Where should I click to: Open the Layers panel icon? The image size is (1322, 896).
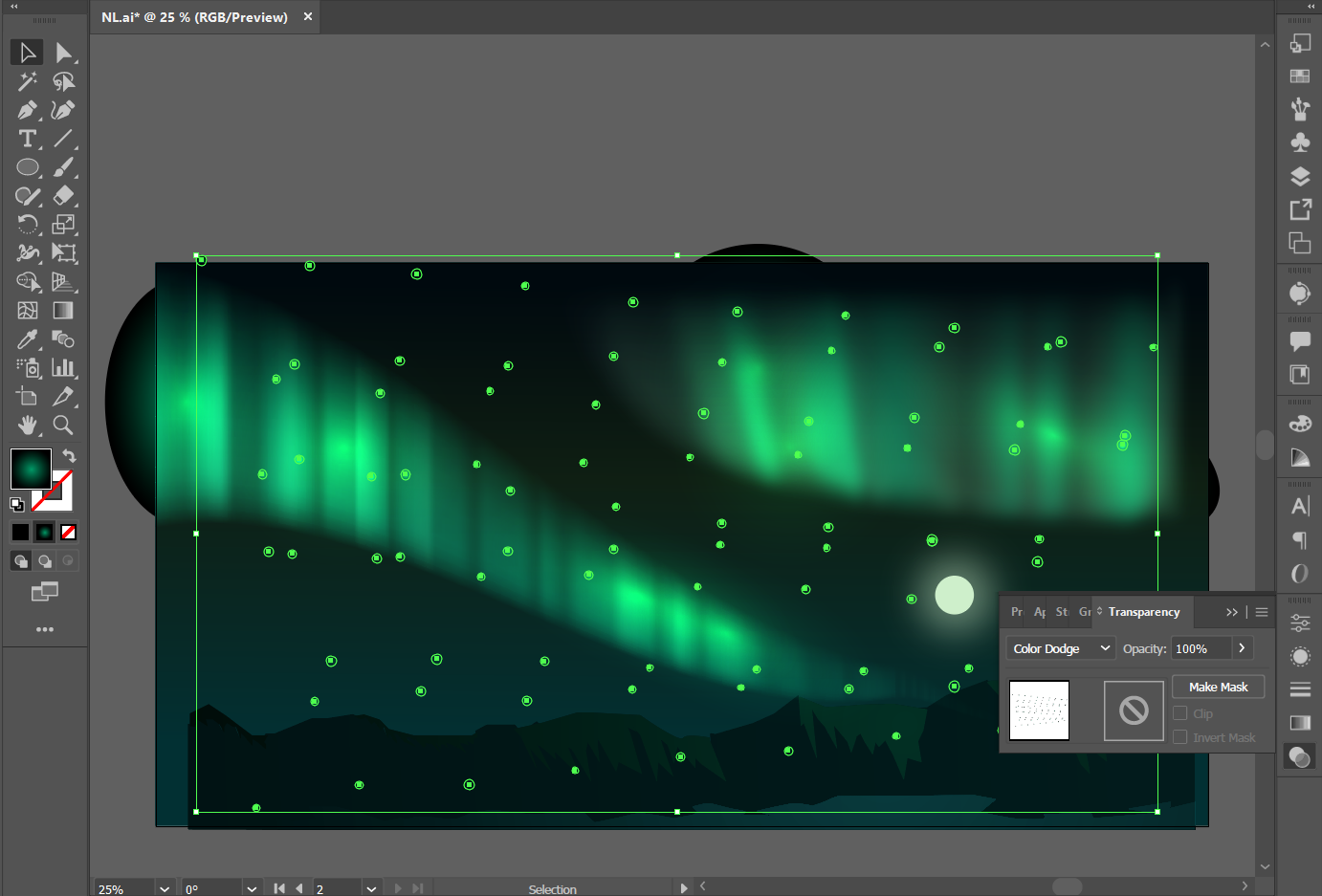pos(1300,176)
